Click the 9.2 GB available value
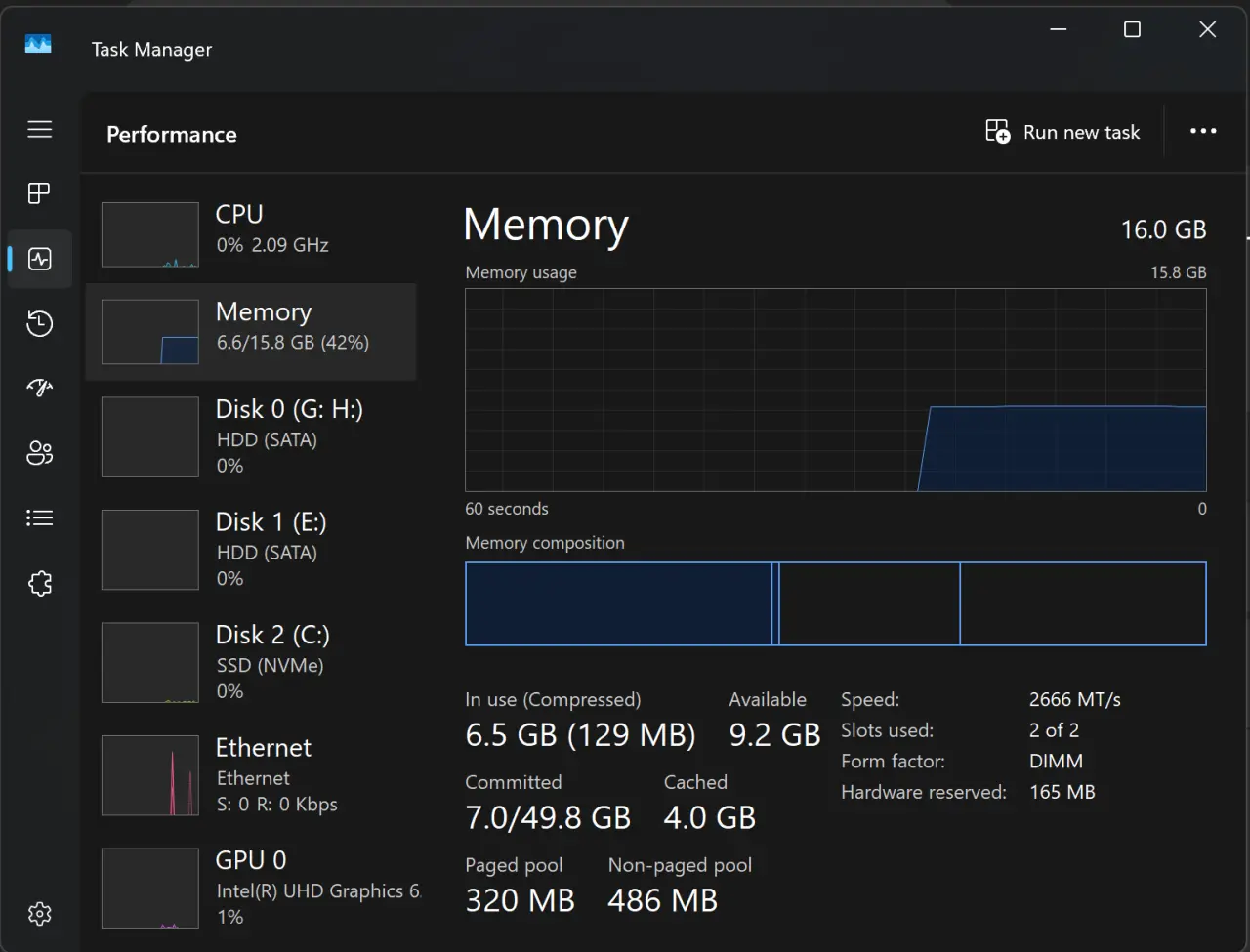 (774, 734)
